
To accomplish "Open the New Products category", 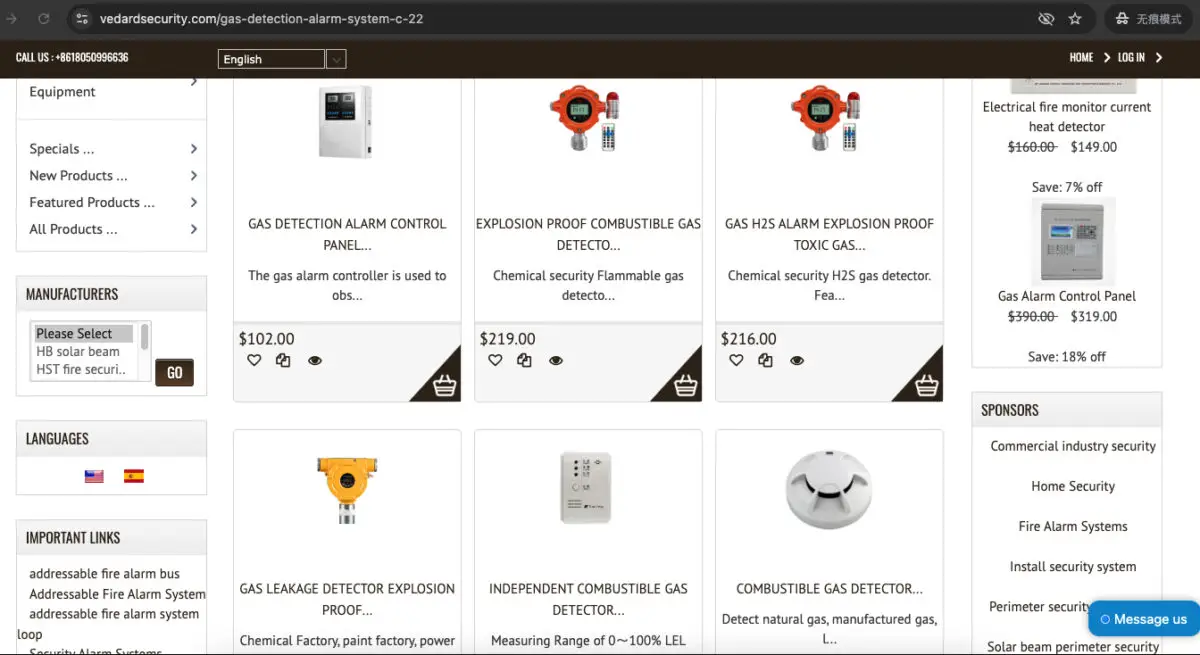I will pos(78,176).
